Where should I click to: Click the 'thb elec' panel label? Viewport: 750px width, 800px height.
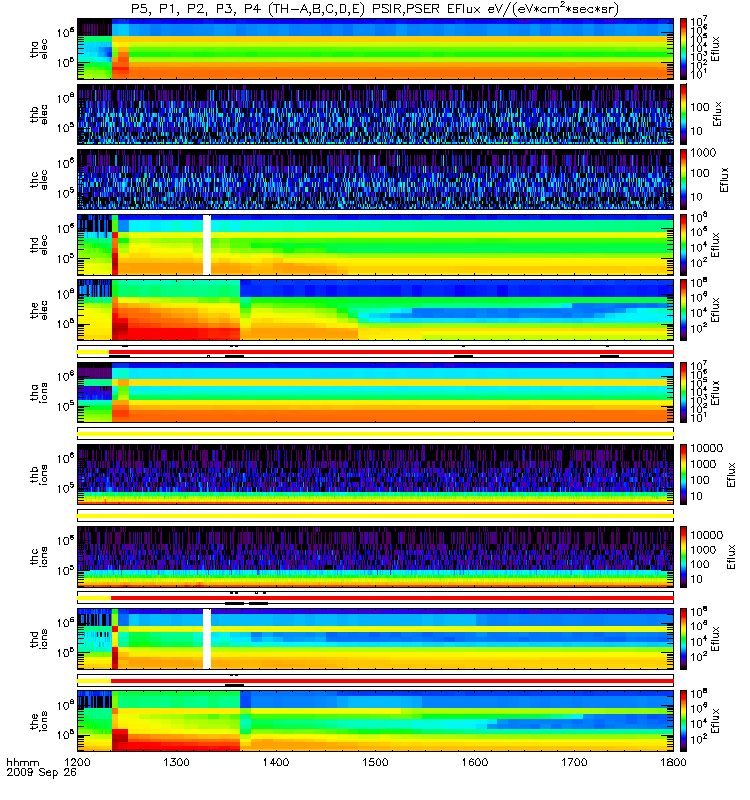[39, 114]
